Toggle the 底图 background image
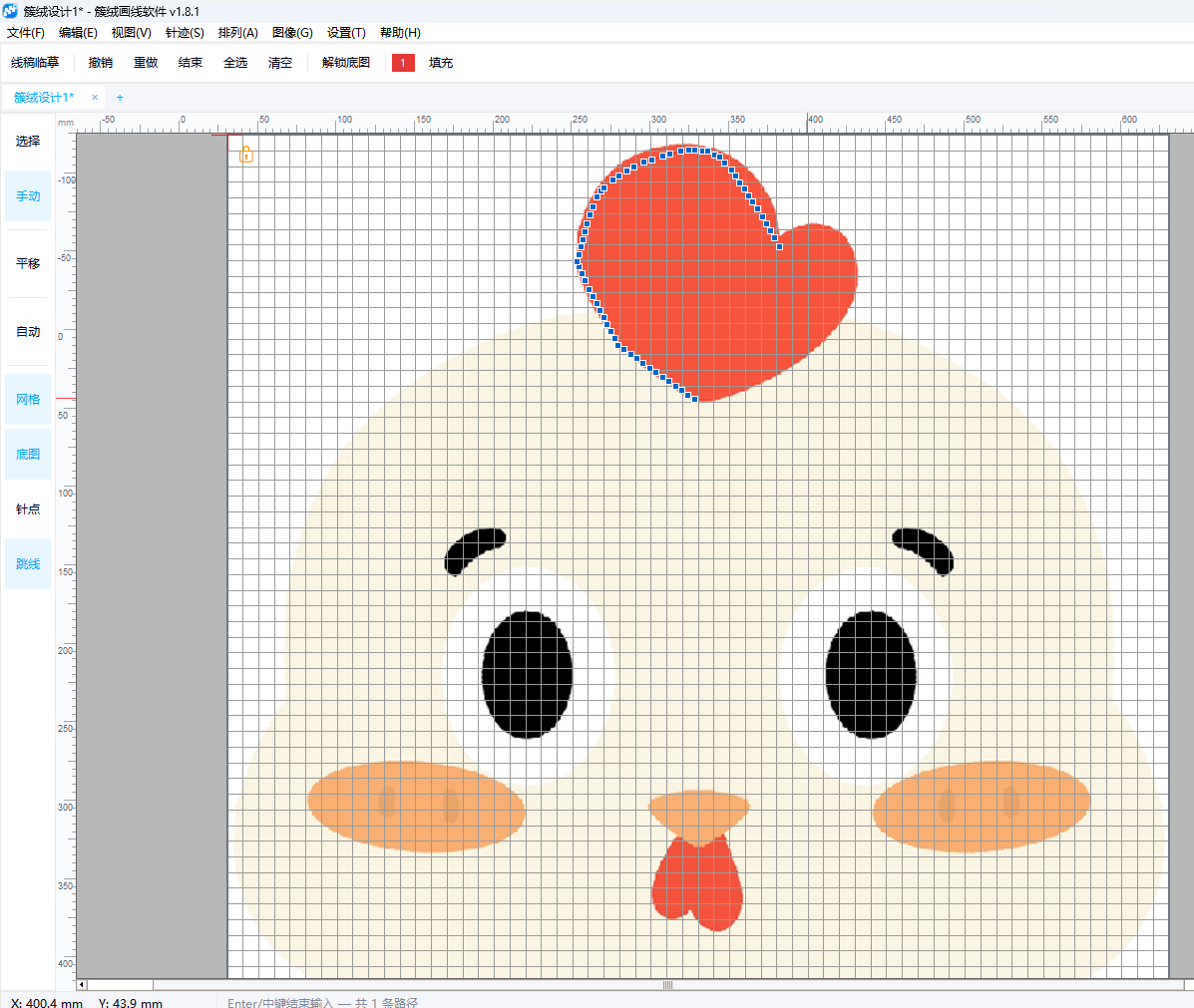Image resolution: width=1194 pixels, height=1008 pixels. [28, 454]
